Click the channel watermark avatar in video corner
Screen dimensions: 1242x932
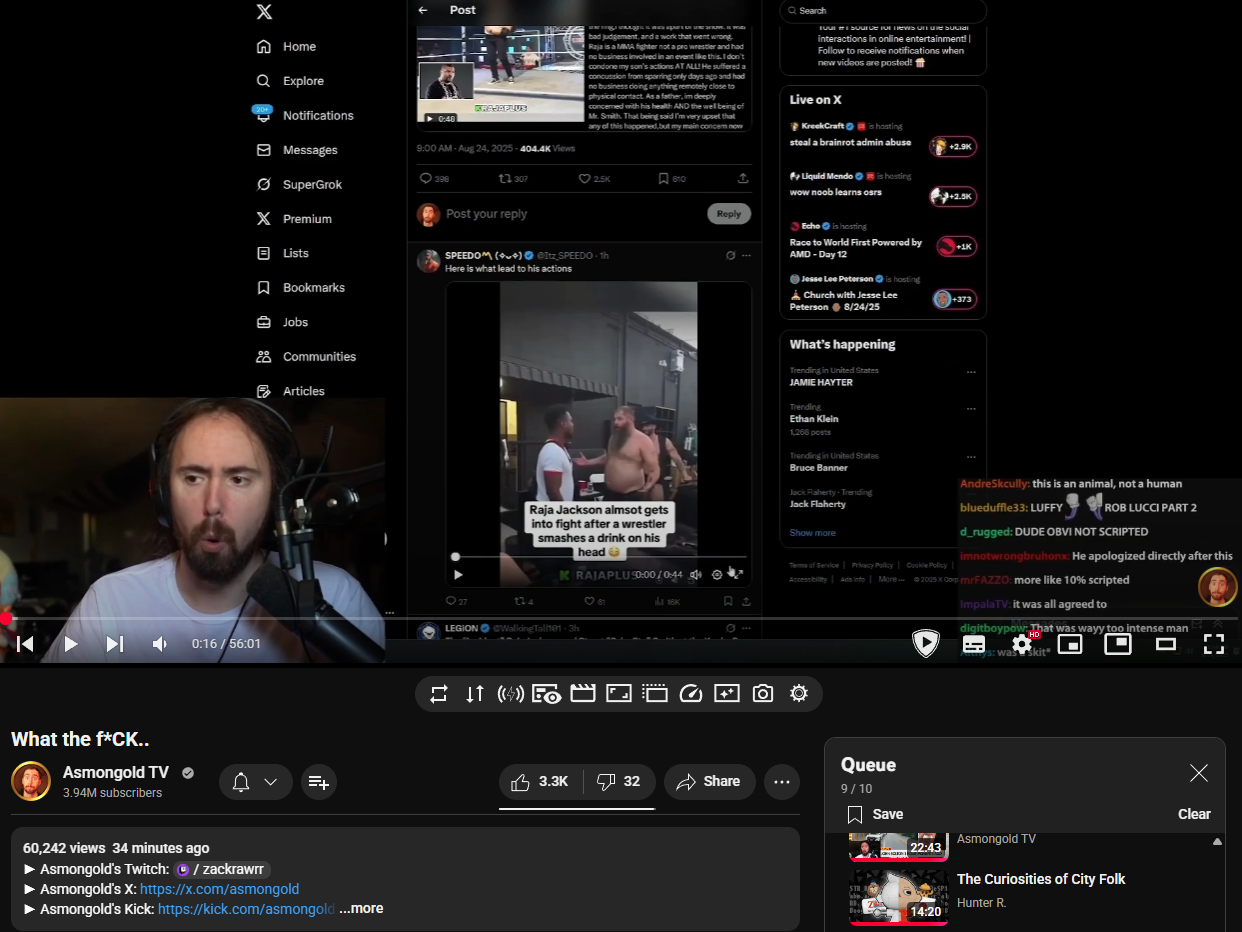point(1218,587)
